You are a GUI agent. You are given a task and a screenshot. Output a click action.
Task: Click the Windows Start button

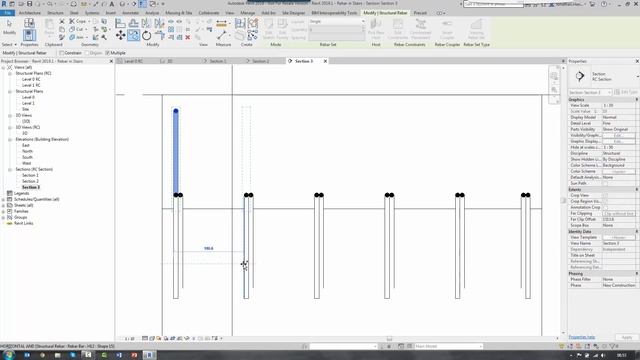click(8, 355)
